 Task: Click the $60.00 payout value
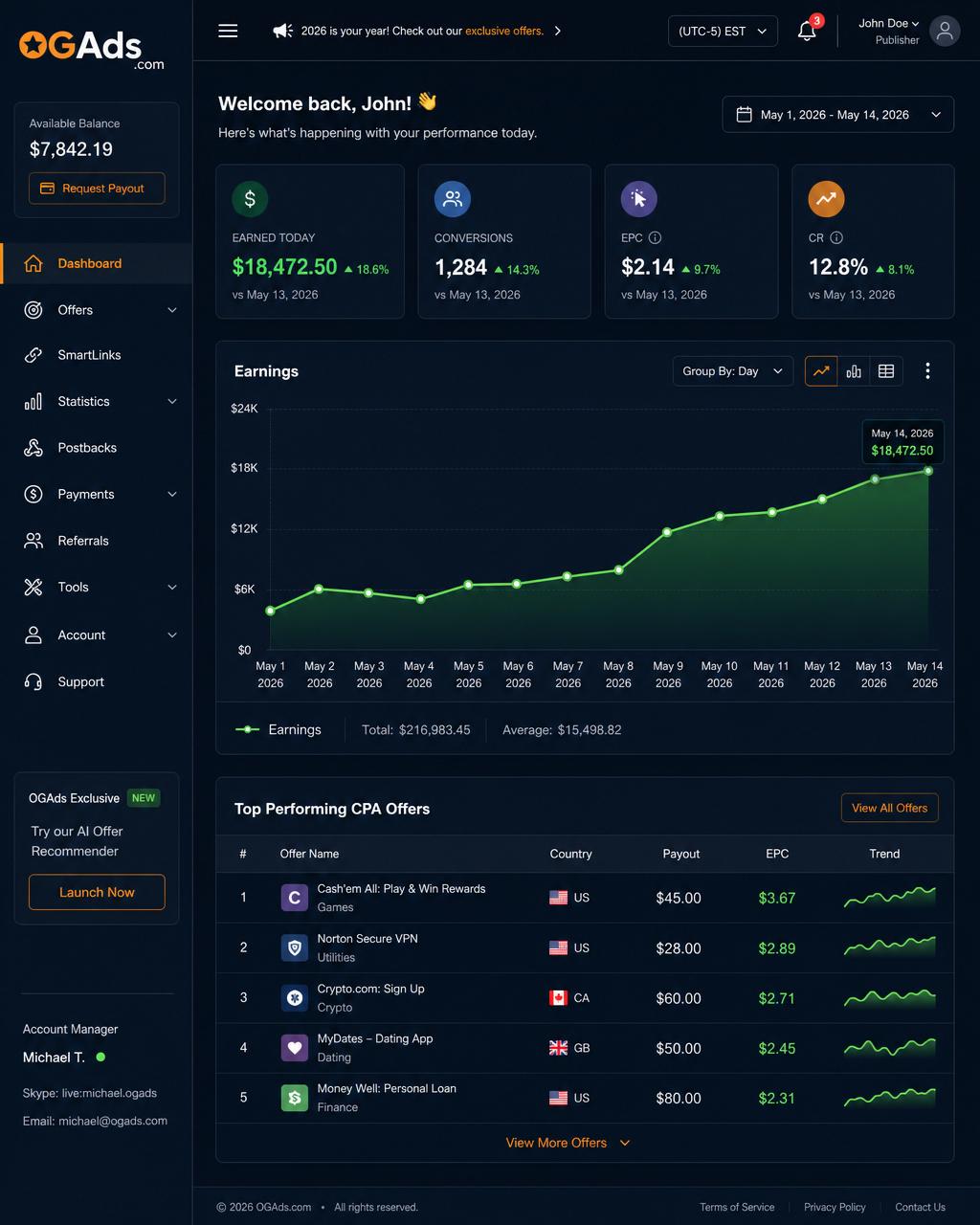pyautogui.click(x=679, y=998)
